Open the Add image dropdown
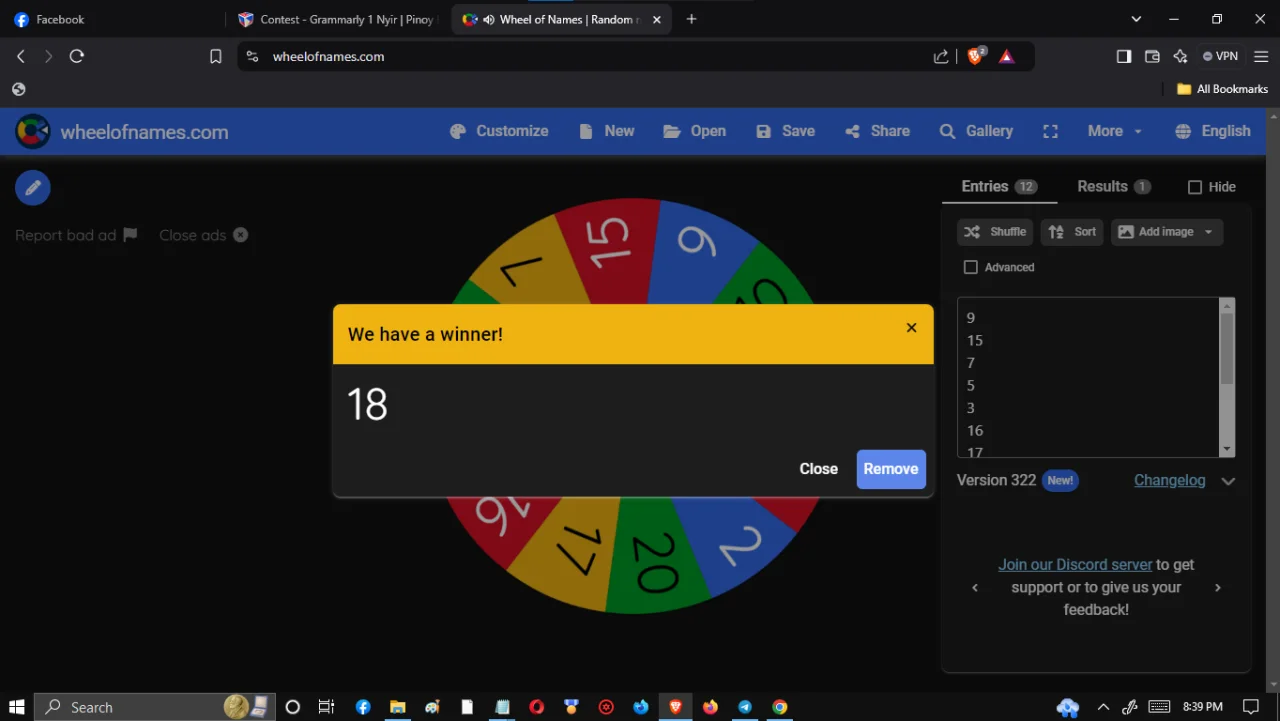The height and width of the screenshot is (721, 1280). click(1167, 232)
